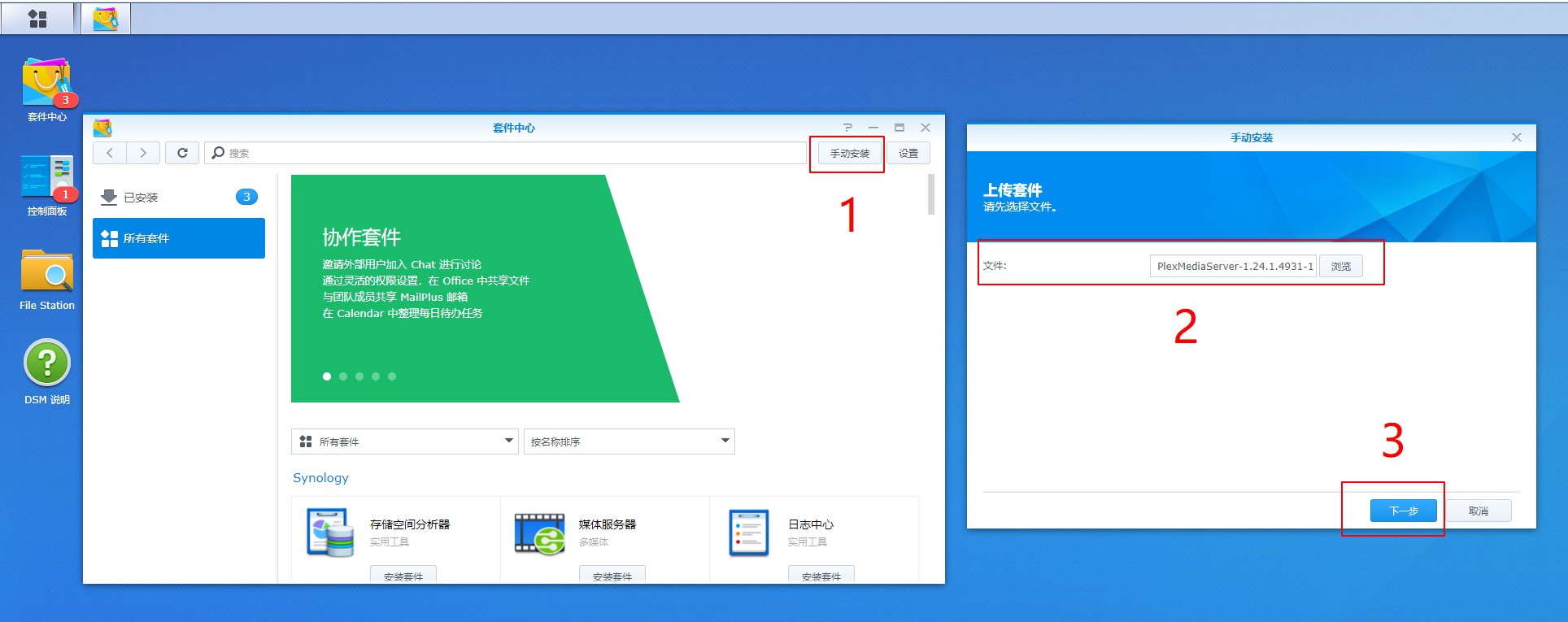Click the back navigation arrow
The height and width of the screenshot is (622, 1568).
(110, 153)
